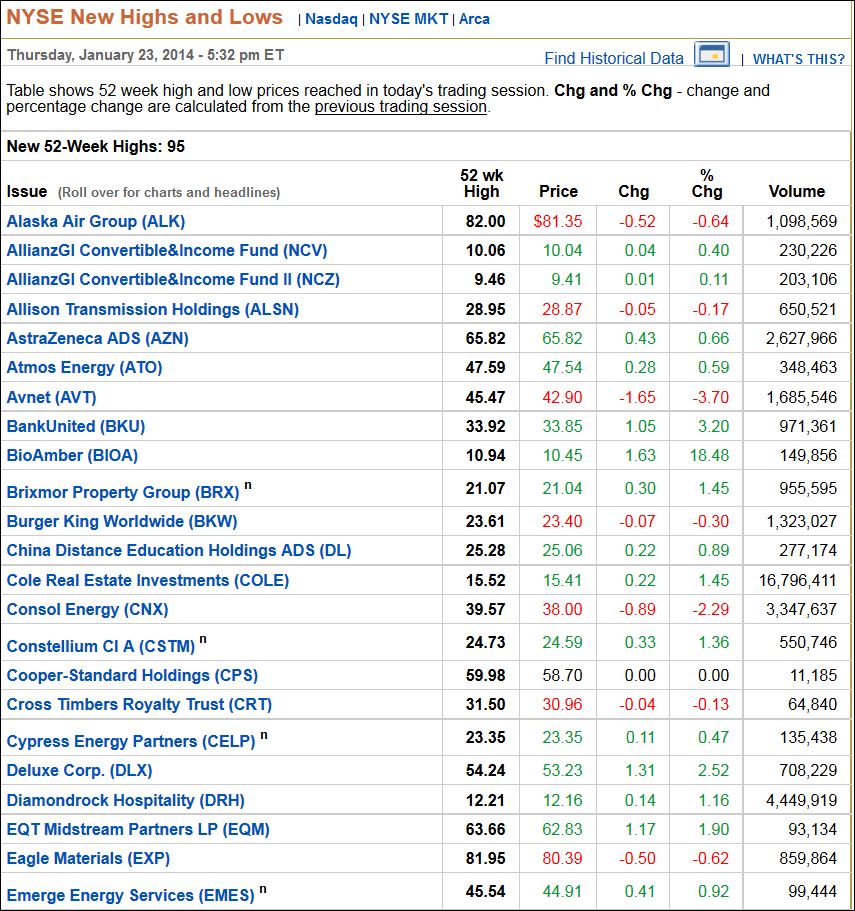
Task: Open Consol Energy (CNX) quote
Action: tap(87, 609)
